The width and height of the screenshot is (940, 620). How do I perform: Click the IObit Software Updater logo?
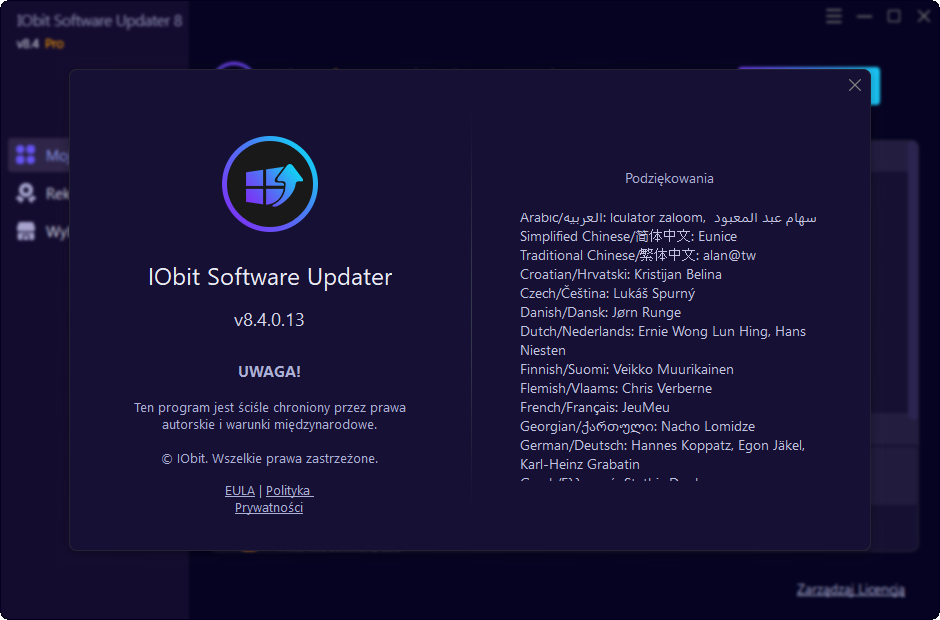[x=270, y=183]
